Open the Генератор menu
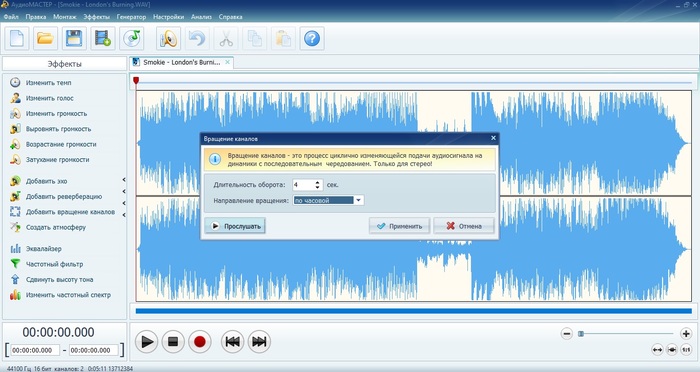The image size is (700, 372). coord(131,17)
